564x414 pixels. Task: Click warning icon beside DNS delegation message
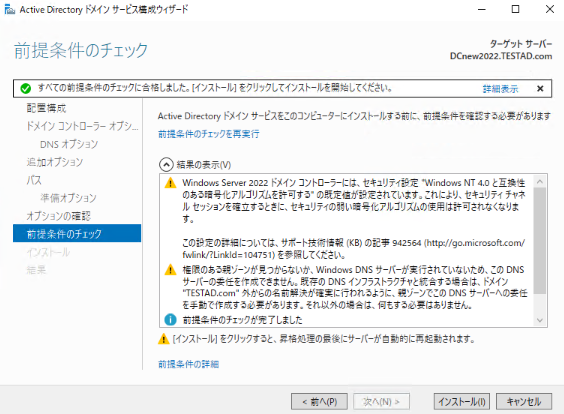pyautogui.click(x=170, y=270)
